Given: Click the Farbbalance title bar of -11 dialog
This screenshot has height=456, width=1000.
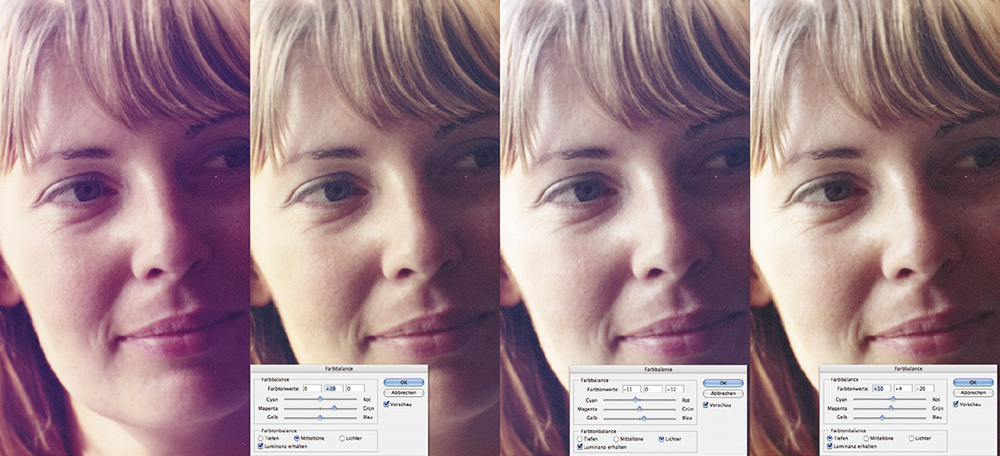Looking at the screenshot, I should 658,369.
